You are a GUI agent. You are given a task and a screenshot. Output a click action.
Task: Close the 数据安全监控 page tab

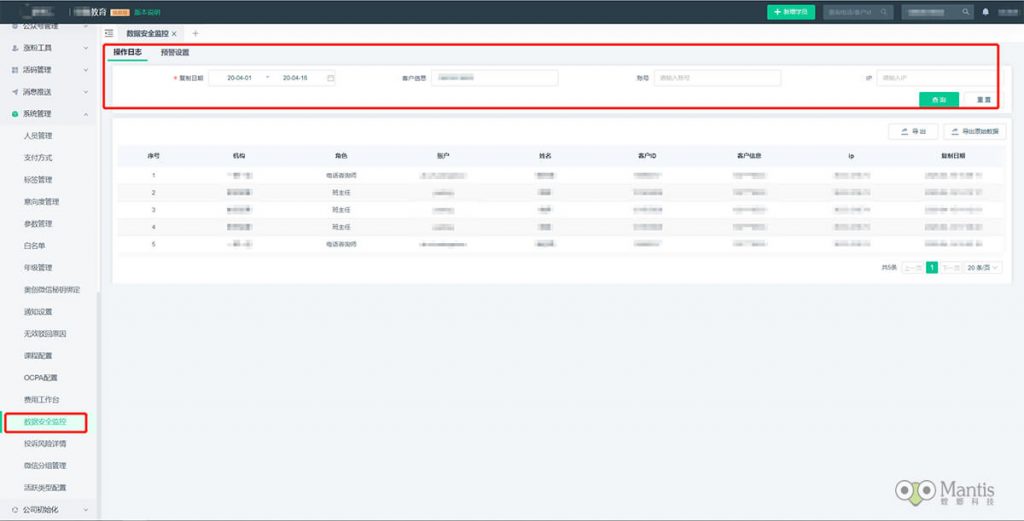tap(174, 34)
